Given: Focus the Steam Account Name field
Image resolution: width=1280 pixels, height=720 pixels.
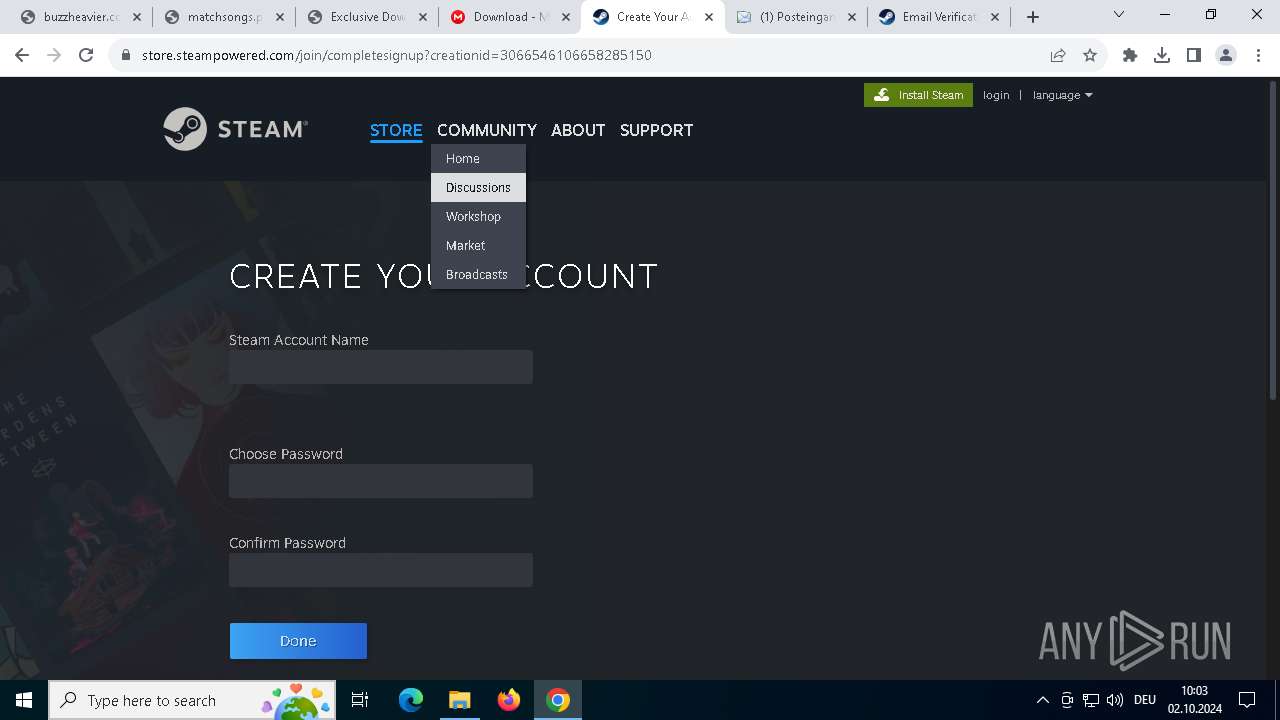Looking at the screenshot, I should click(381, 367).
